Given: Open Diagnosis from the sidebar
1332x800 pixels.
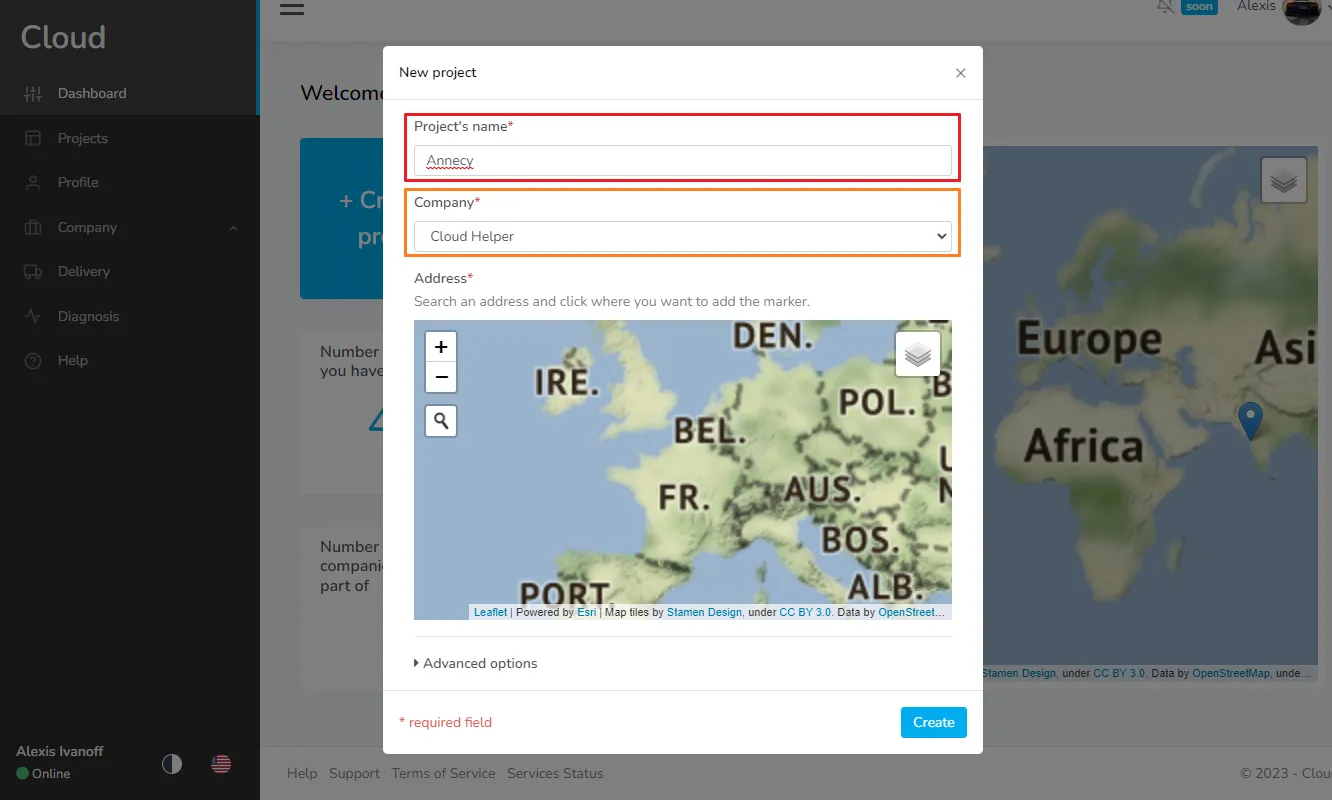Looking at the screenshot, I should click(88, 316).
